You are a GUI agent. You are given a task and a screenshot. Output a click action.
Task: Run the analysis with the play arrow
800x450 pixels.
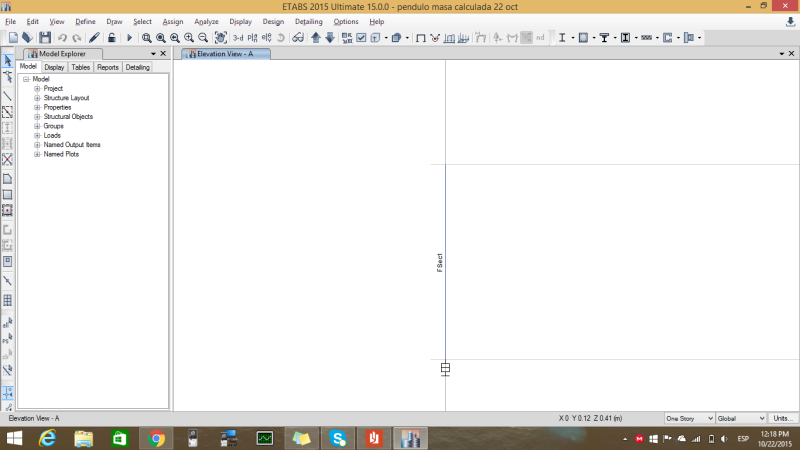[x=129, y=38]
